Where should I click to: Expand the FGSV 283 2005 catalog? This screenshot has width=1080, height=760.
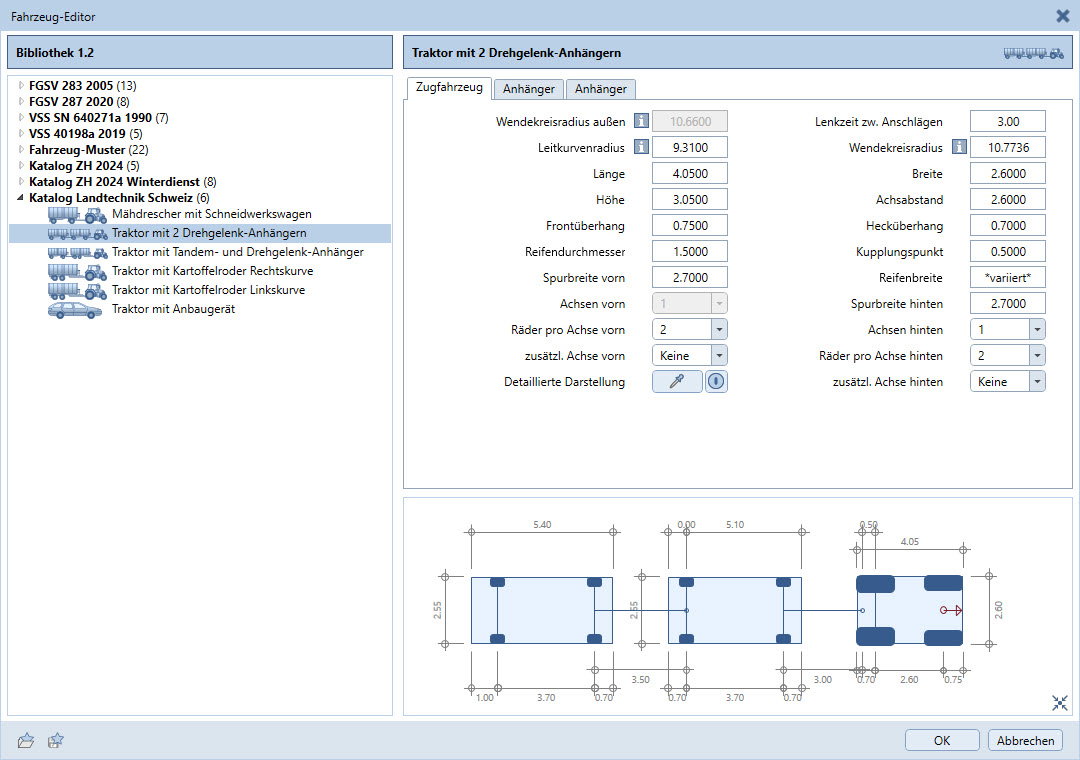21,86
